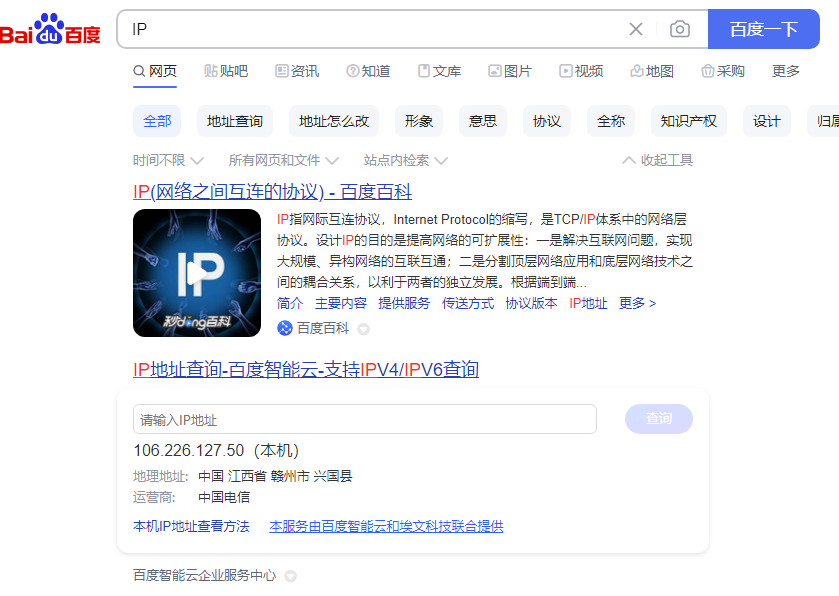Expand the 所有网页和文件 filter dropdown
Screen dimensions: 839x596
(283, 160)
